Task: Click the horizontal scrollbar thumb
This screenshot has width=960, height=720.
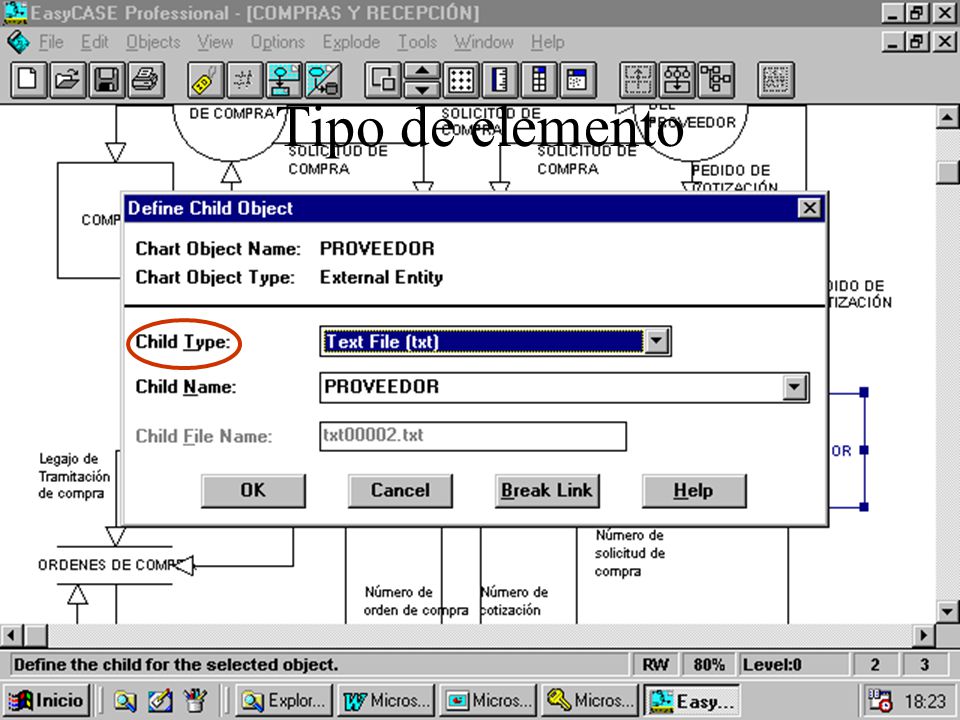Action: pos(36,636)
